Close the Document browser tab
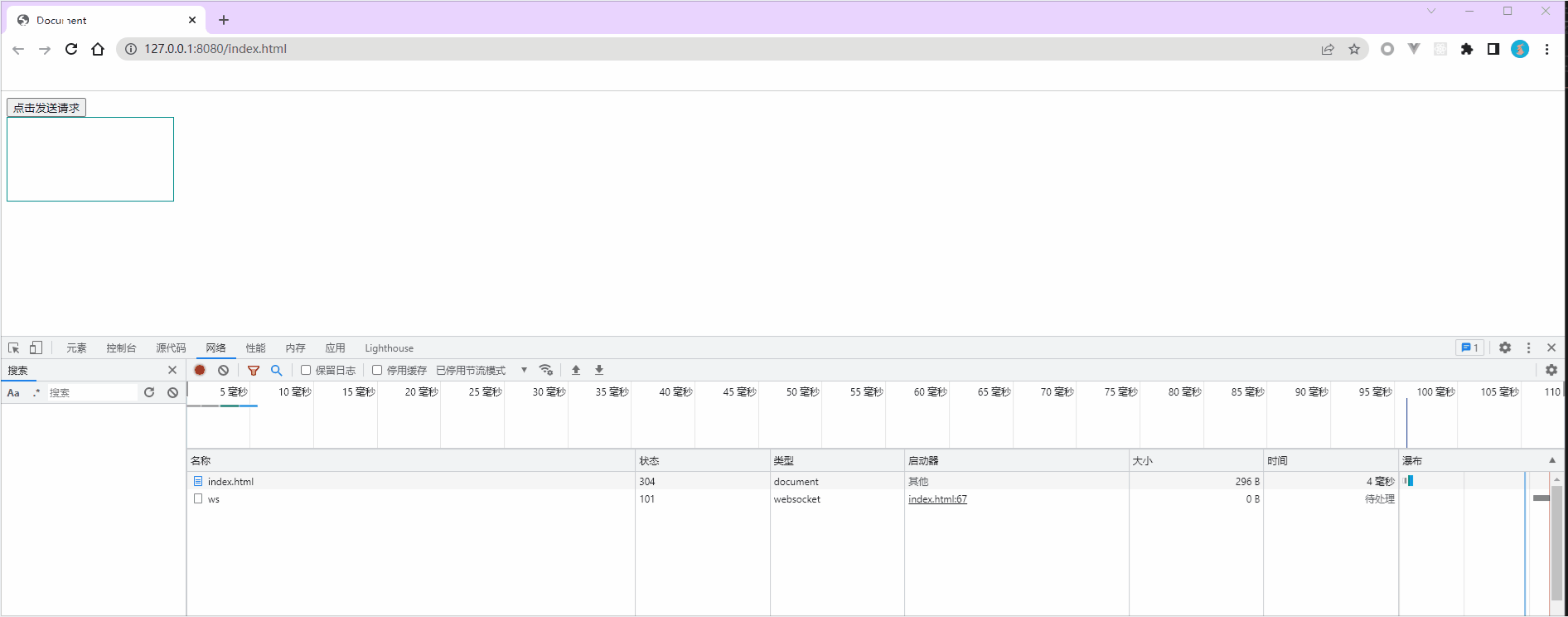Screen dimensions: 1568x617 [192, 20]
